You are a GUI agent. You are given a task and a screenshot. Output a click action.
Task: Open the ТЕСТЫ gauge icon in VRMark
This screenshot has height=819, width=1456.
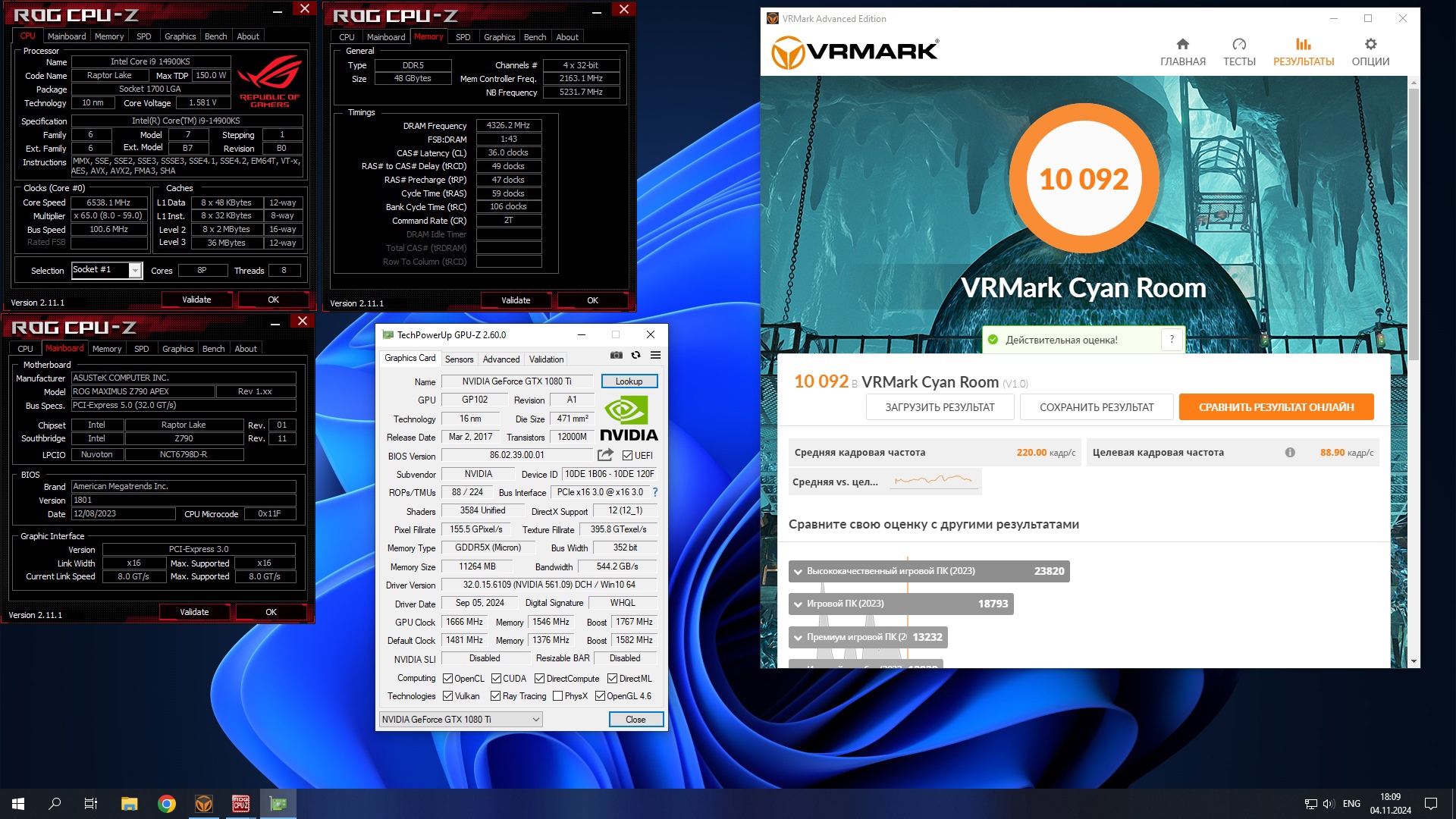tap(1239, 44)
